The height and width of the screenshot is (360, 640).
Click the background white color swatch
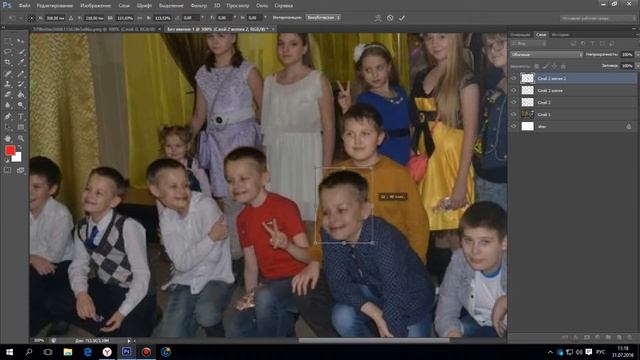click(x=17, y=158)
